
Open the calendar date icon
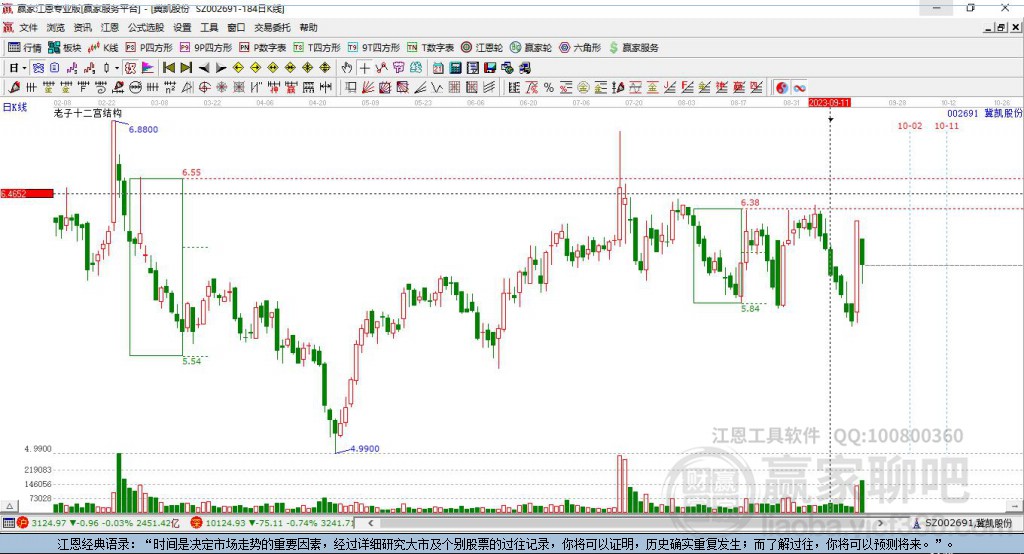click(438, 68)
